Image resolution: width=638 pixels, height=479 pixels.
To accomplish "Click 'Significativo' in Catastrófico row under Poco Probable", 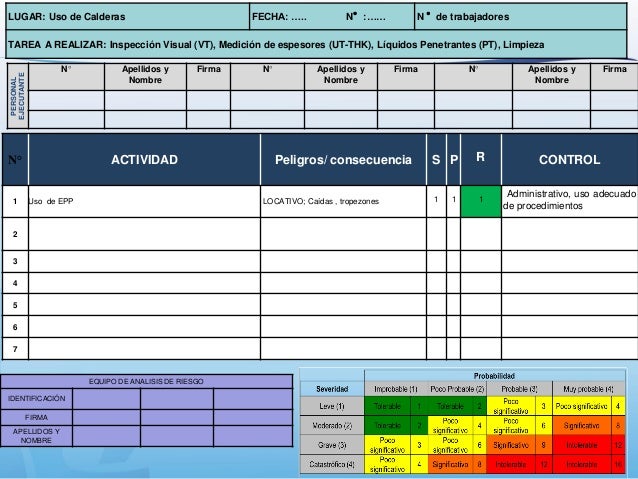I will coord(450,464).
